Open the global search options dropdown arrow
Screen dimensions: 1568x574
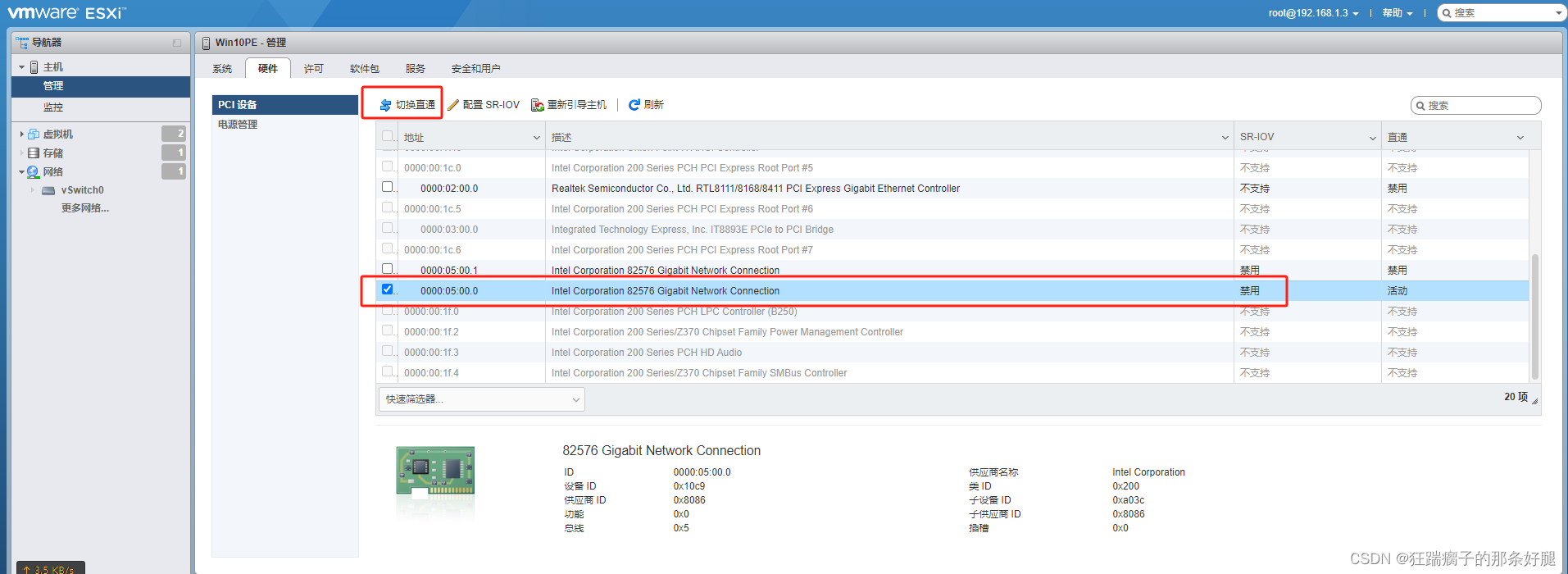(x=1558, y=13)
